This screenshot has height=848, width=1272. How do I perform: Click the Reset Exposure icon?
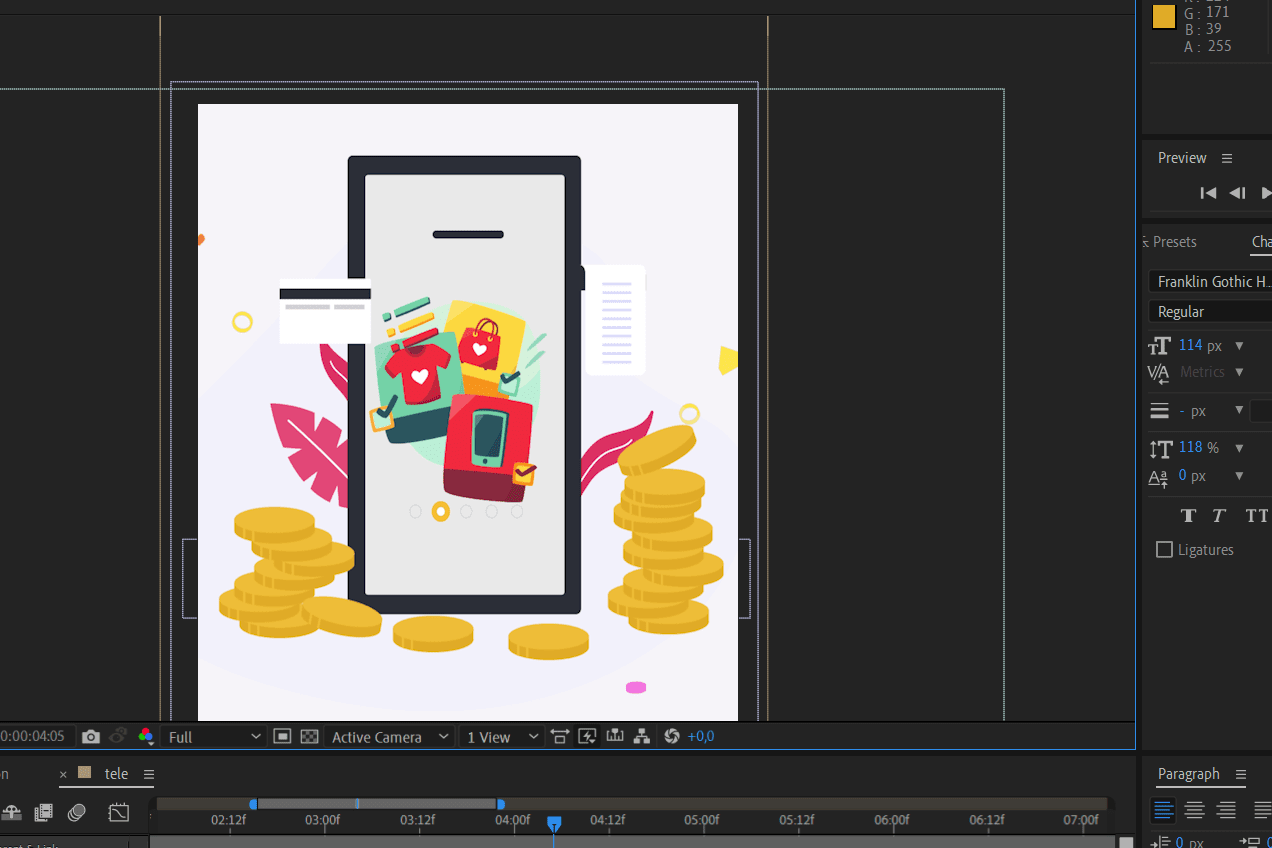(672, 737)
